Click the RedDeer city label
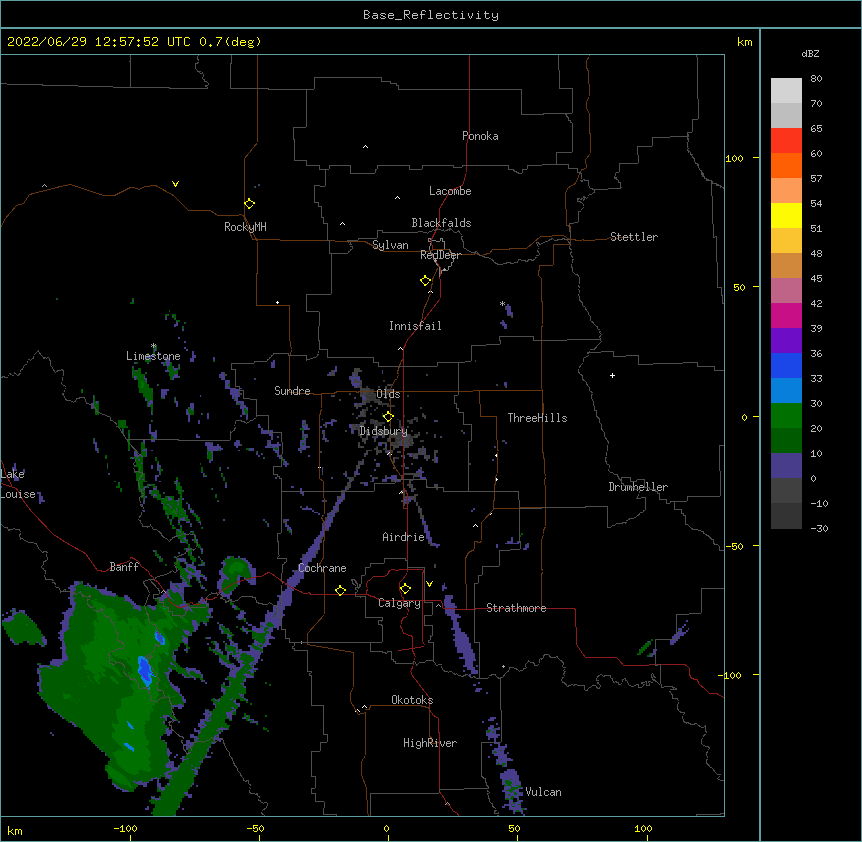 [440, 255]
